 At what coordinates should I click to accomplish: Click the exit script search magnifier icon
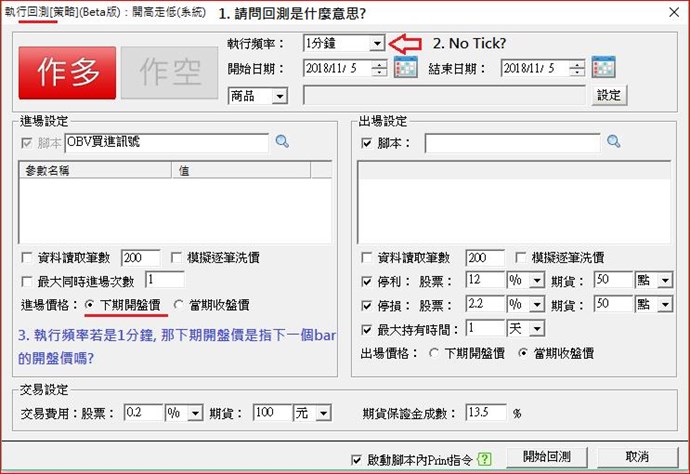pos(613,143)
